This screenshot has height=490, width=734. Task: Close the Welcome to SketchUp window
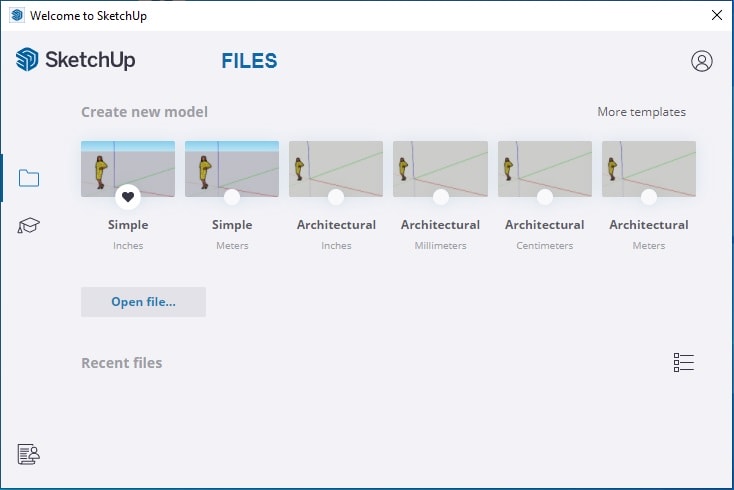pyautogui.click(x=717, y=15)
